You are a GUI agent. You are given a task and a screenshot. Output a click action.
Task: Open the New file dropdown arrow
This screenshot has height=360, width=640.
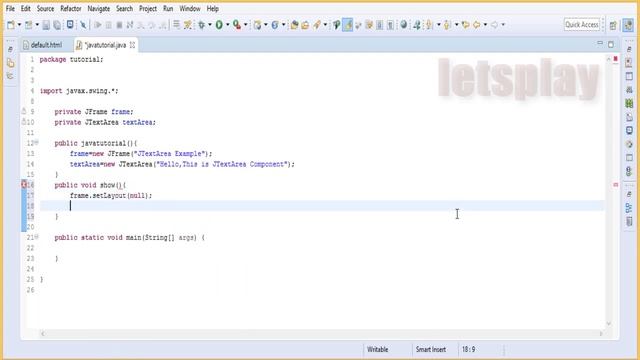[x=19, y=25]
